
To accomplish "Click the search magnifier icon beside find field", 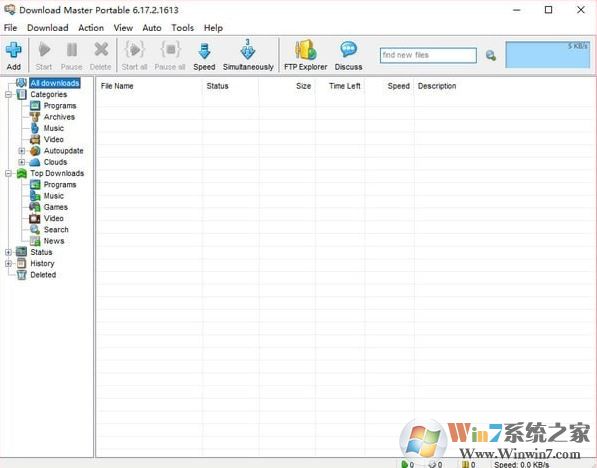I will click(x=491, y=56).
